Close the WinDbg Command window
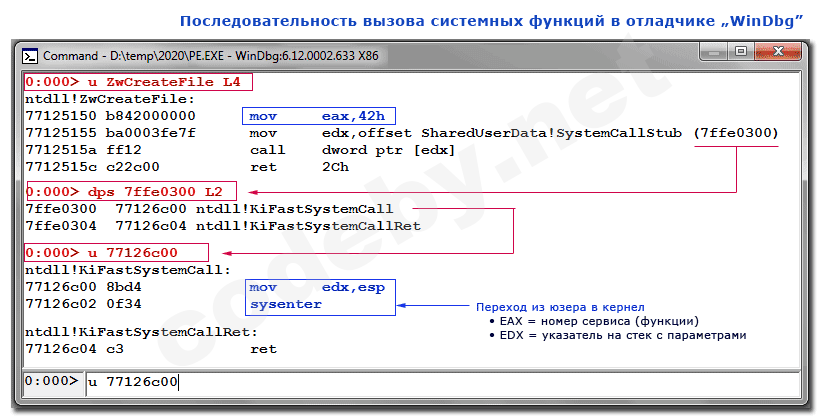Image resolution: width=822 pixels, height=419 pixels. [778, 51]
